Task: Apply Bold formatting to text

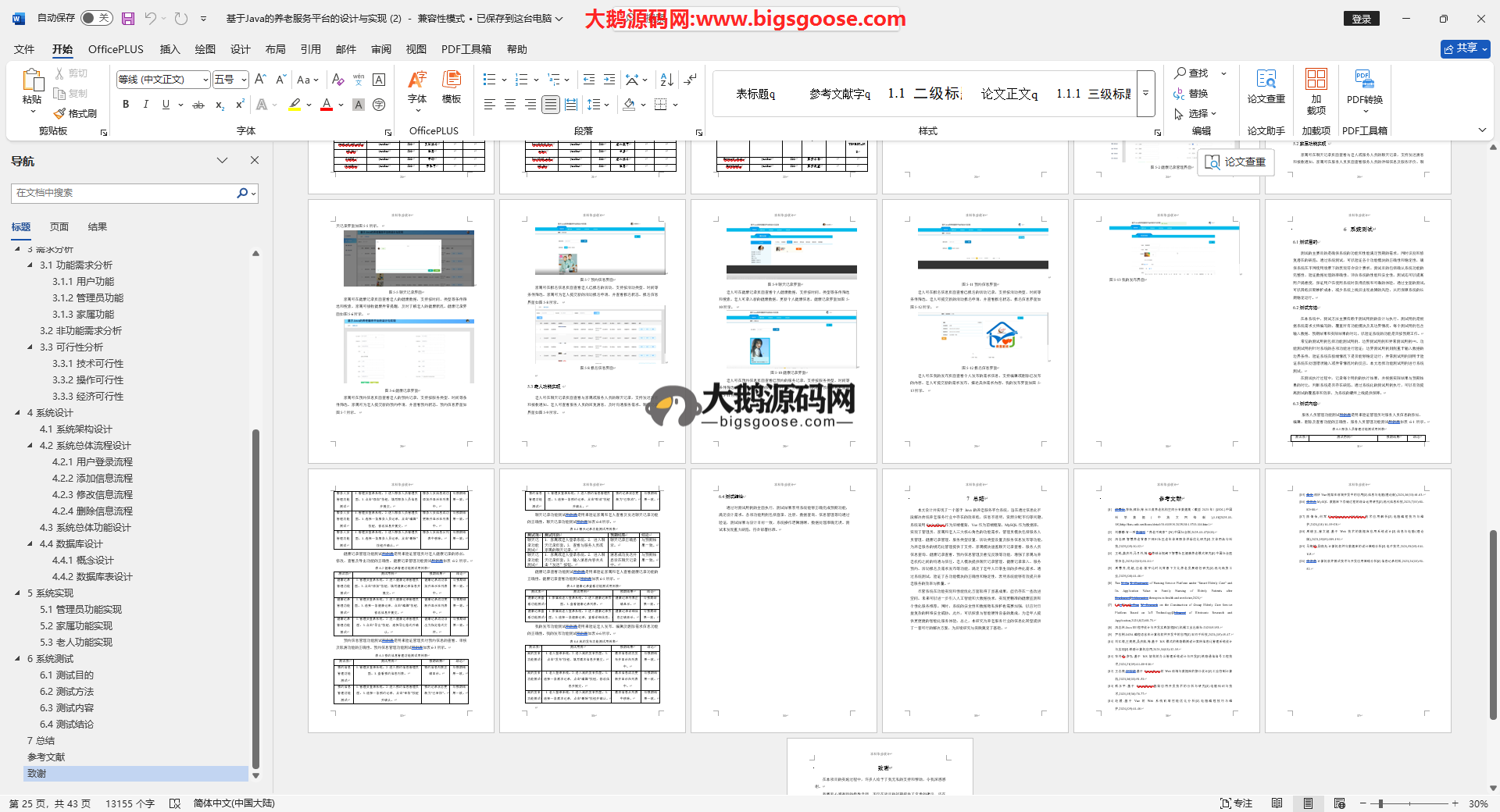Action: [126, 105]
